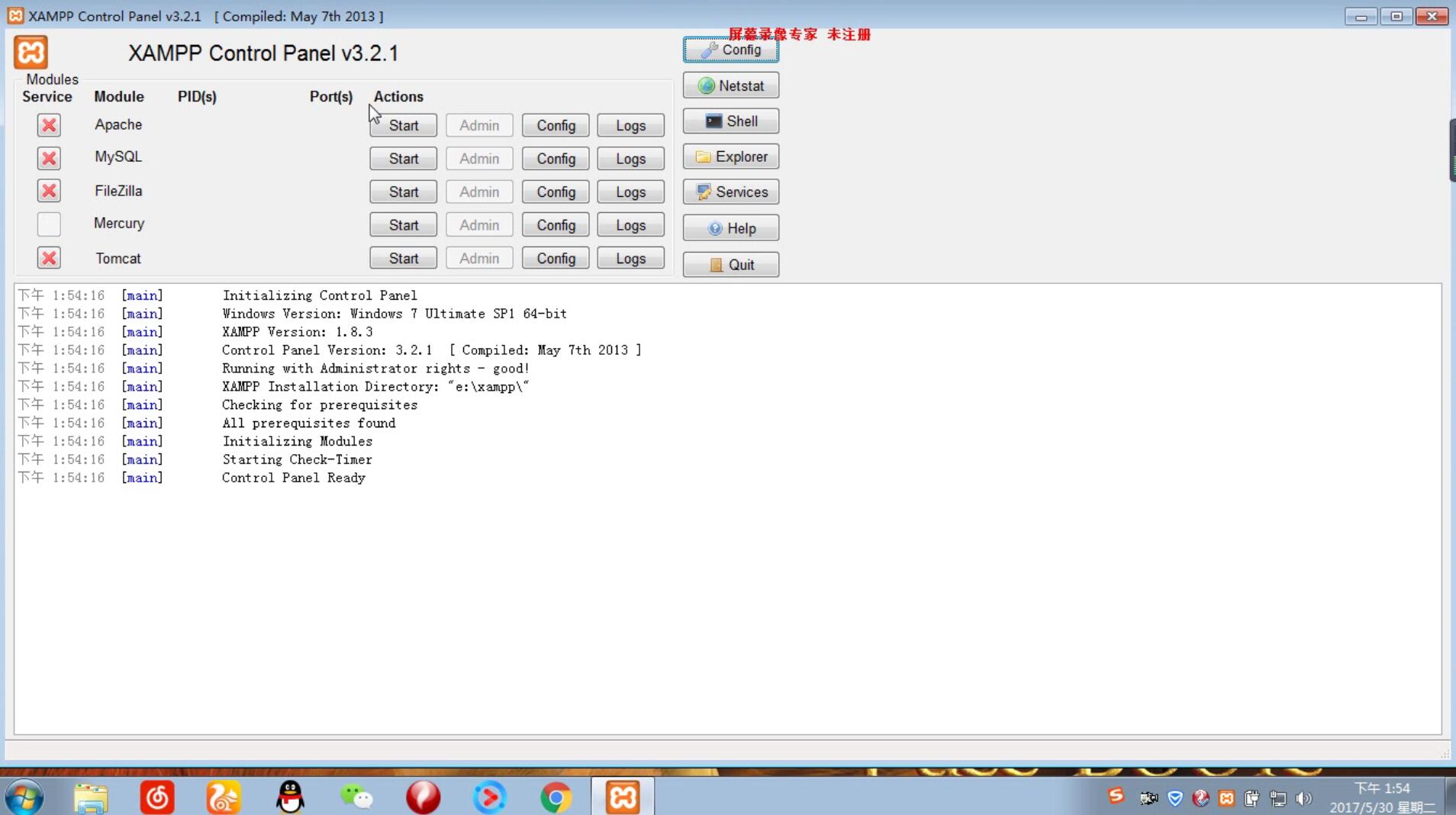
Task: Open QQ penguin icon in taskbar
Action: [x=290, y=797]
